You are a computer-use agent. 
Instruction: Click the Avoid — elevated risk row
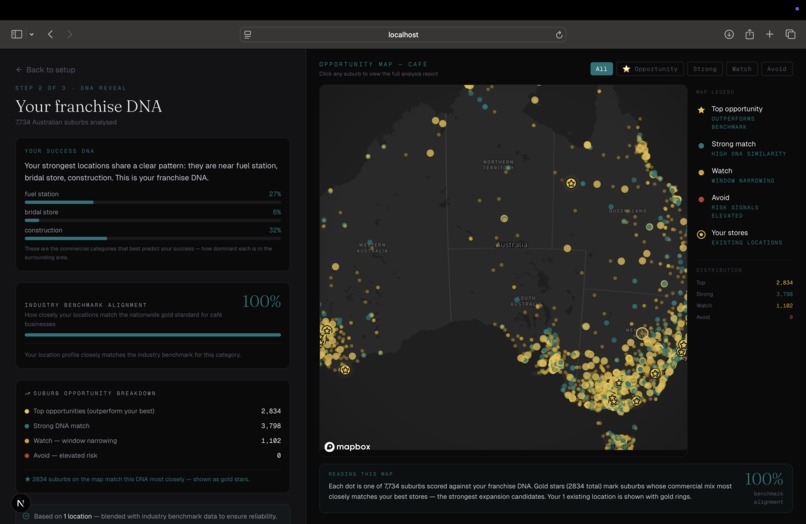[153, 456]
